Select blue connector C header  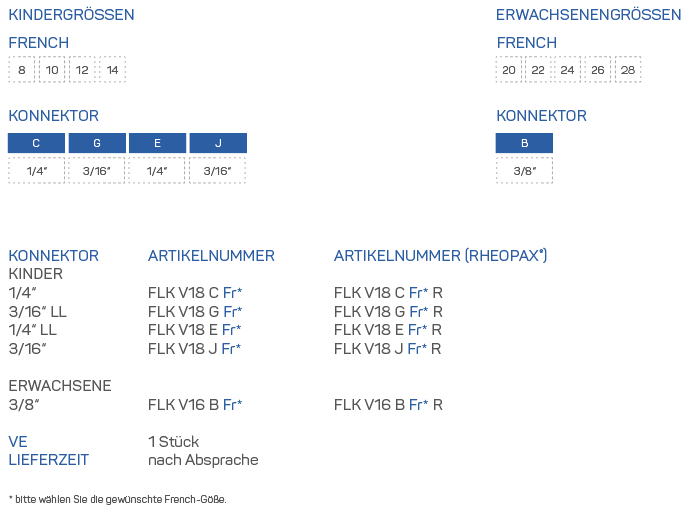coord(36,143)
